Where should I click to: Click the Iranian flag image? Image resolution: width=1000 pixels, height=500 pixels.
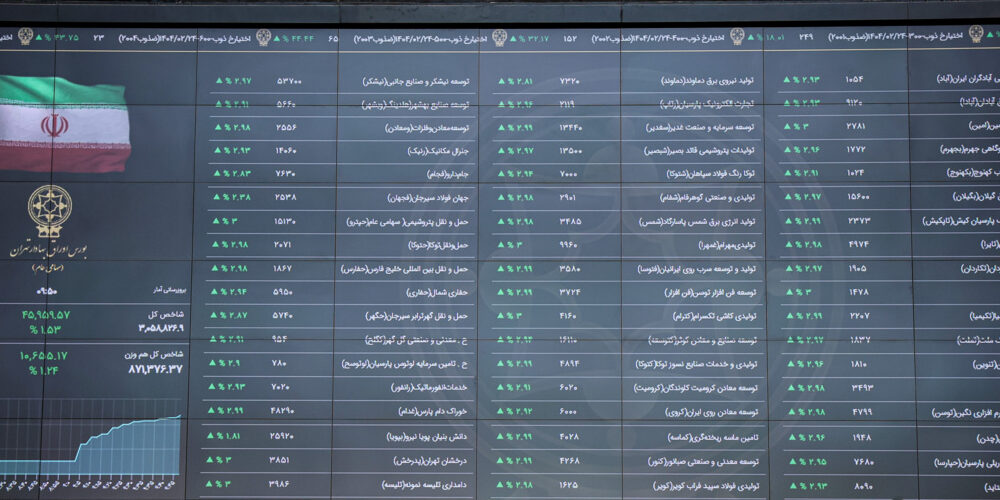click(64, 124)
